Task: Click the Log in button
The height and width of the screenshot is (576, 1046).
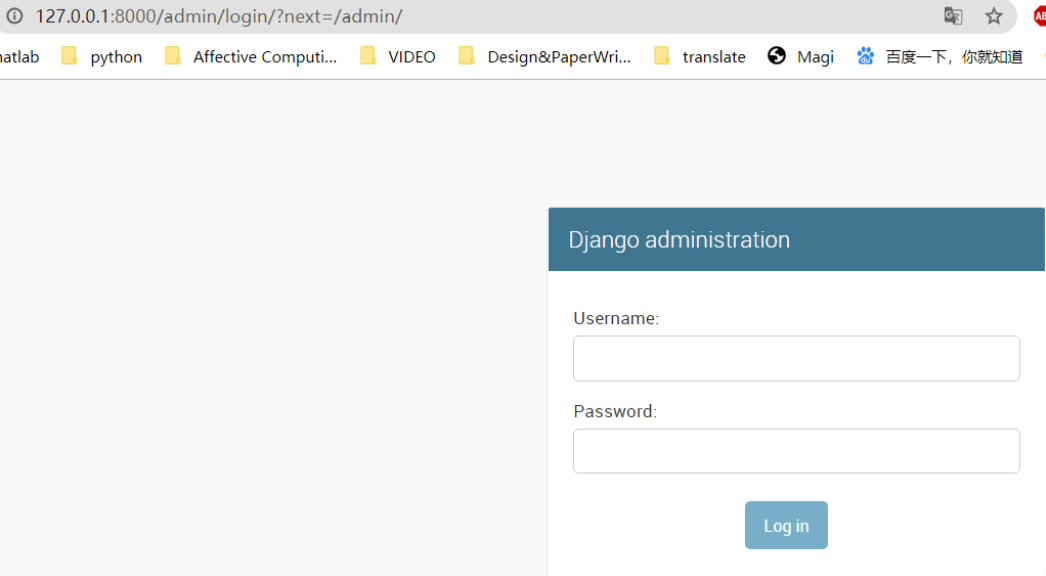Action: 786,525
